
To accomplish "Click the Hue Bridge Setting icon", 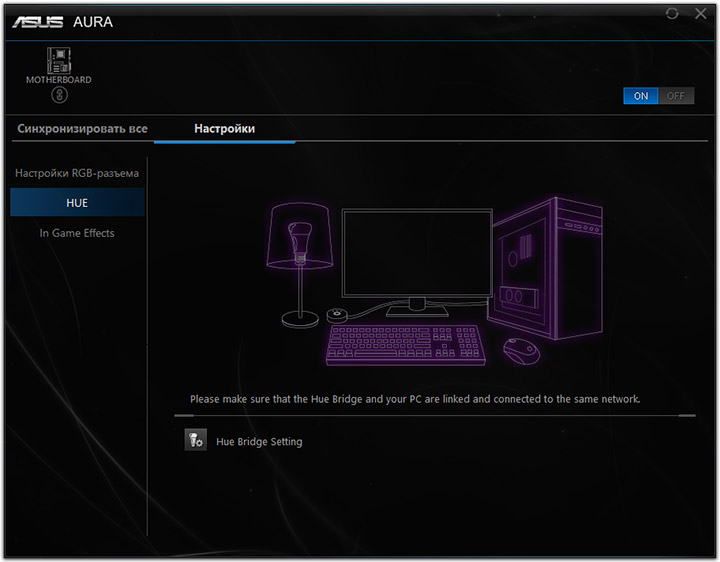I will point(196,440).
